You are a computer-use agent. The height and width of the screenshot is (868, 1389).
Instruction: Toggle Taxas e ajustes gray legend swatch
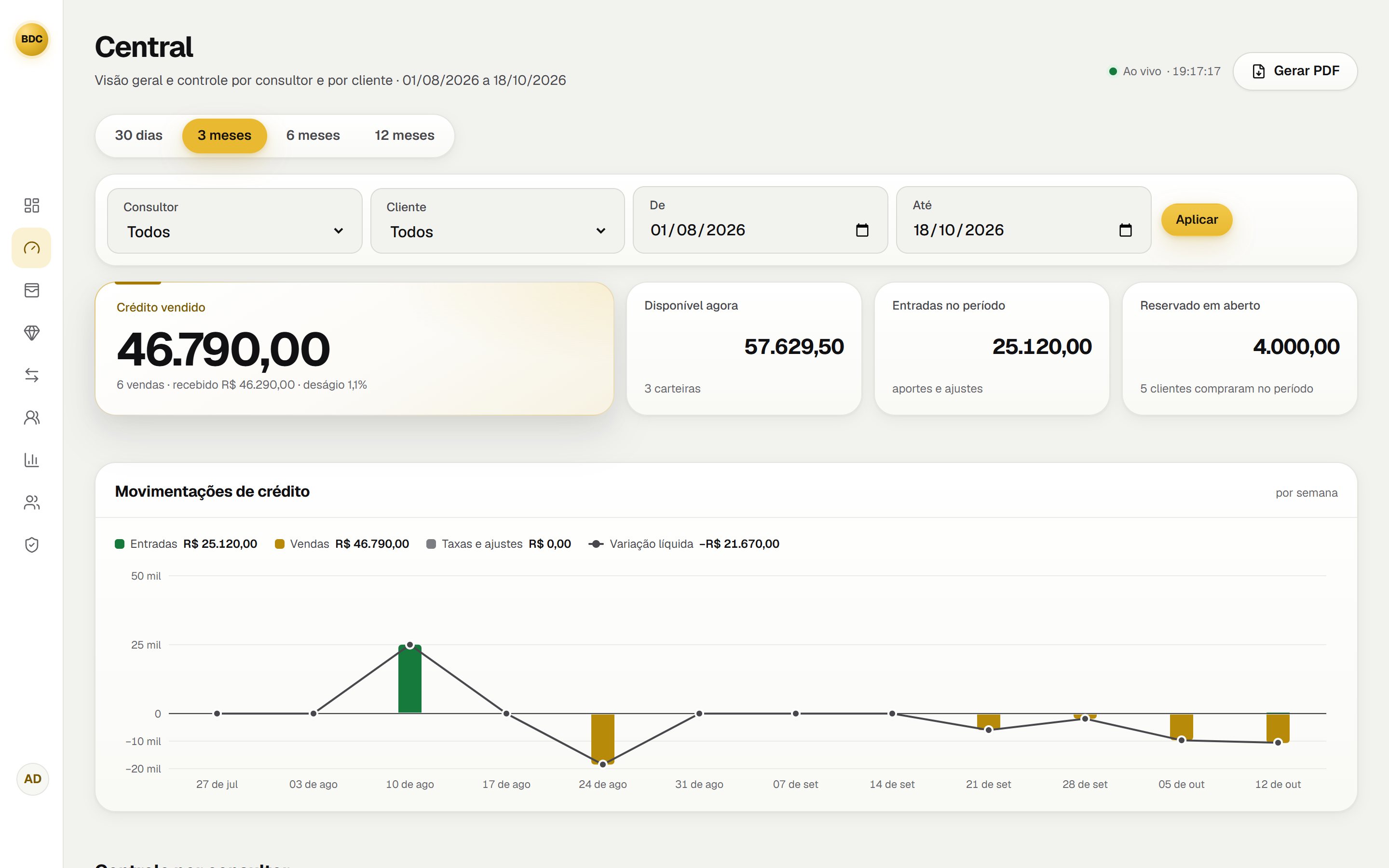pos(431,543)
